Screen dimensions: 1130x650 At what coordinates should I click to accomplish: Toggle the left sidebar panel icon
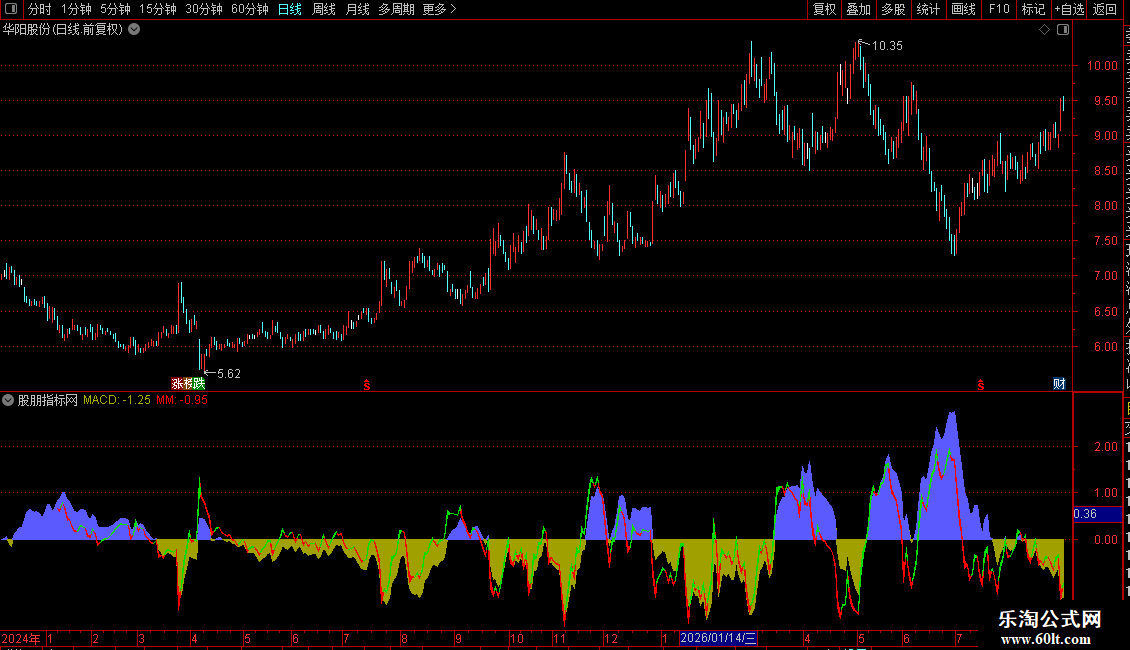(11, 9)
